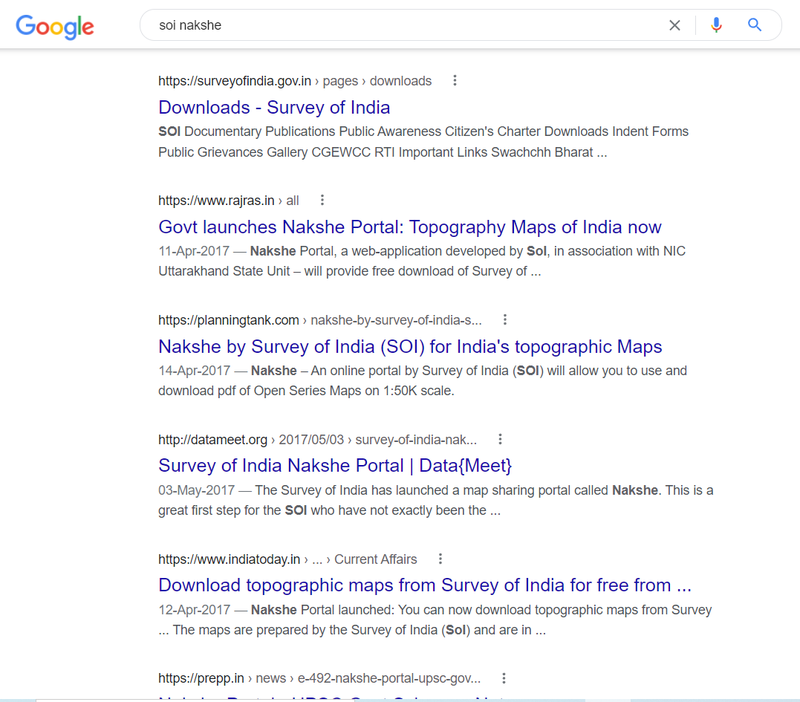Click the snippet dated 03-May-2017
This screenshot has width=800, height=702.
coord(436,500)
